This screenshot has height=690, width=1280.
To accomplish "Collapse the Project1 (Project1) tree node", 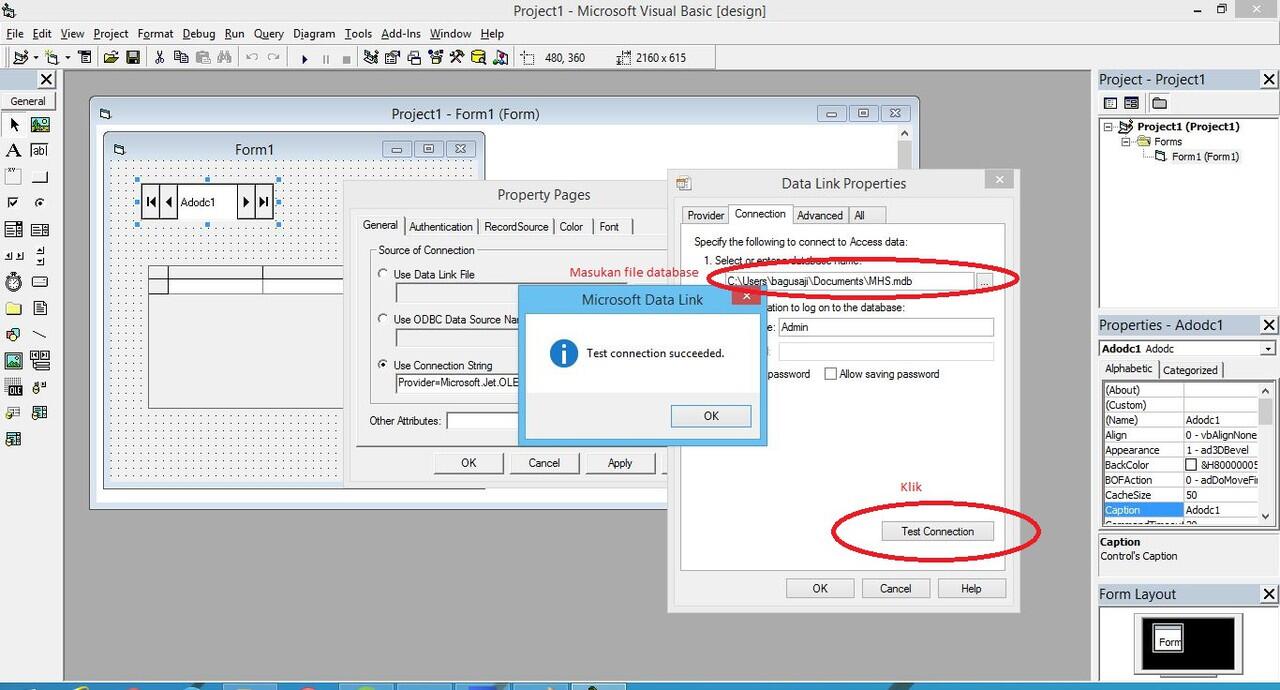I will coord(1109,127).
